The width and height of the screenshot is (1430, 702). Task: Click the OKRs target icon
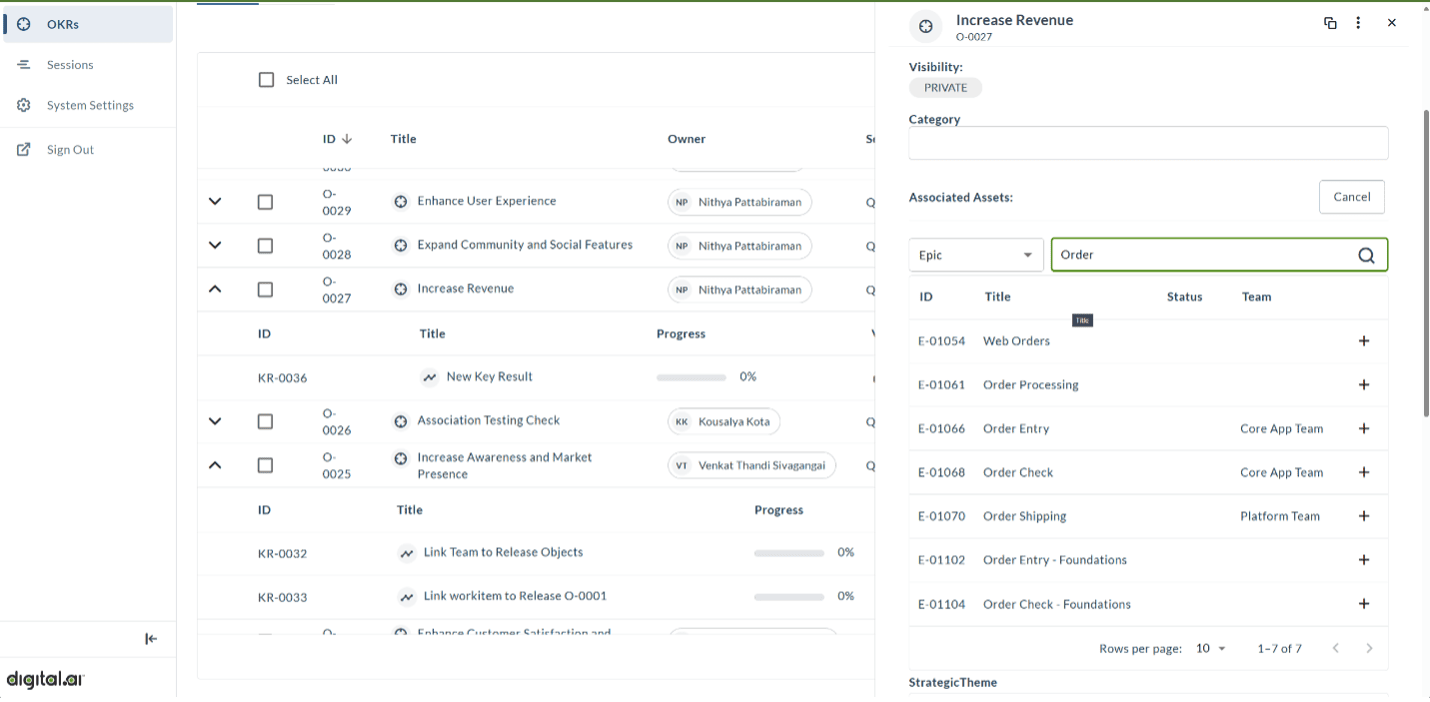[24, 24]
